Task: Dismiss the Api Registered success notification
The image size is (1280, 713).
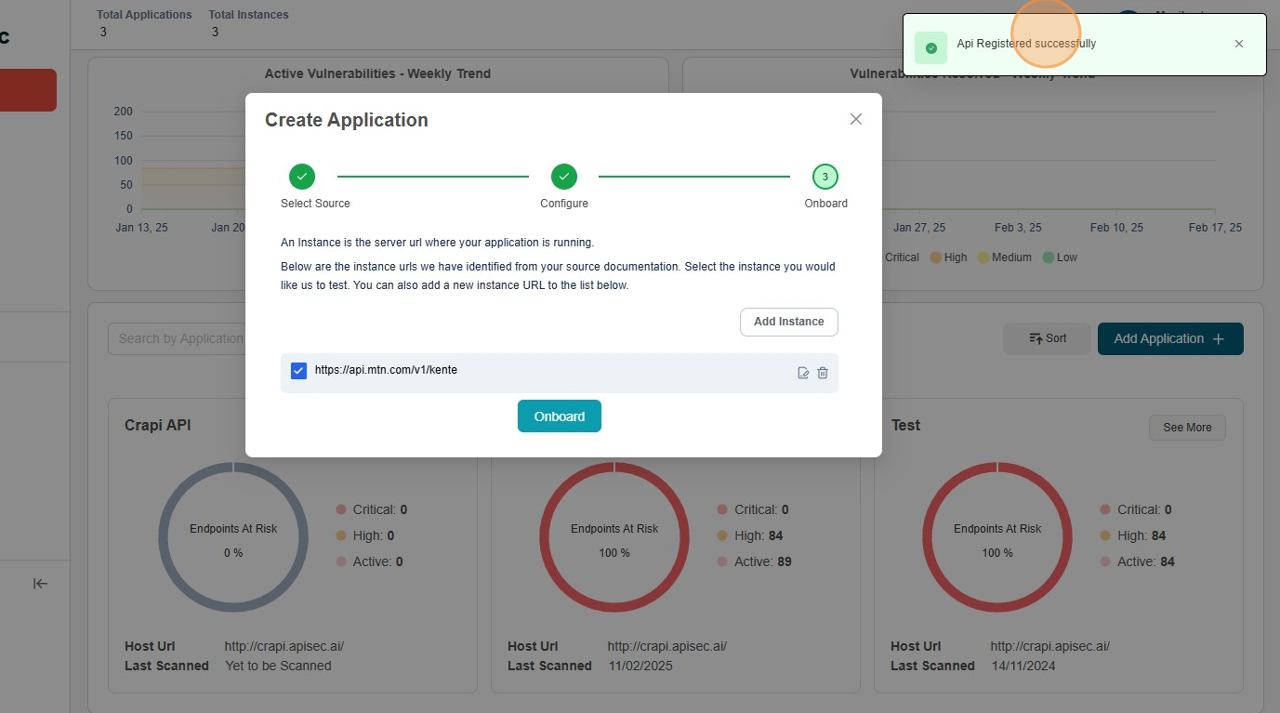Action: 1239,44
